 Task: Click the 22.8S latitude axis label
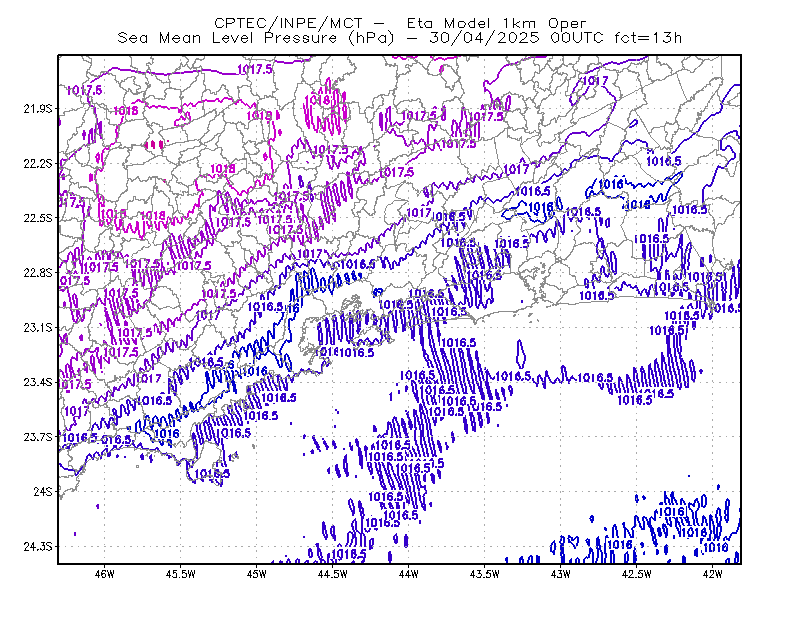tap(37, 273)
